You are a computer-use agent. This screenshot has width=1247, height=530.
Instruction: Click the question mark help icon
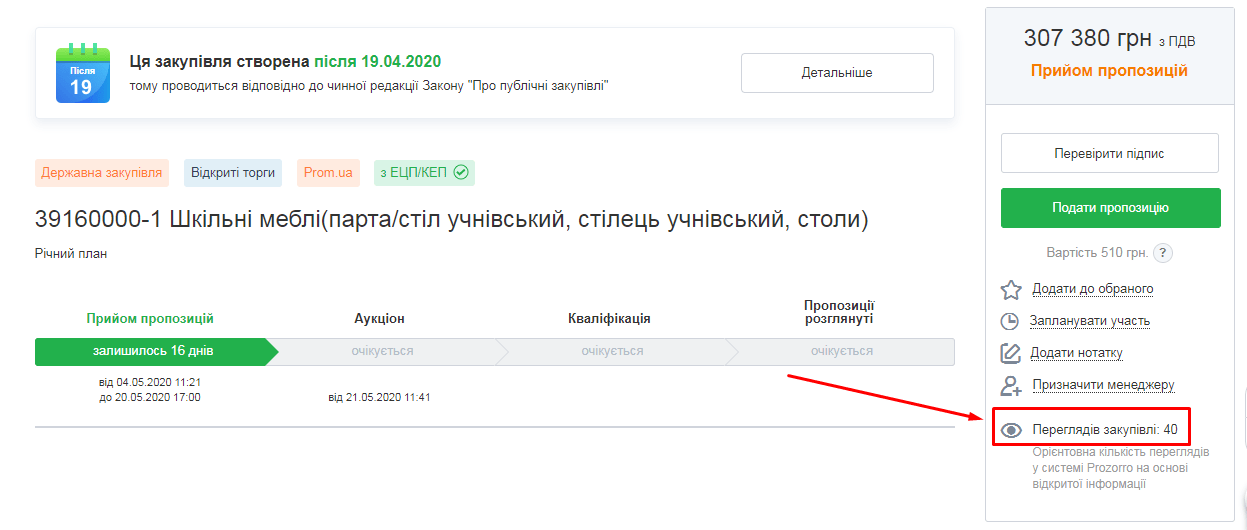click(1163, 253)
